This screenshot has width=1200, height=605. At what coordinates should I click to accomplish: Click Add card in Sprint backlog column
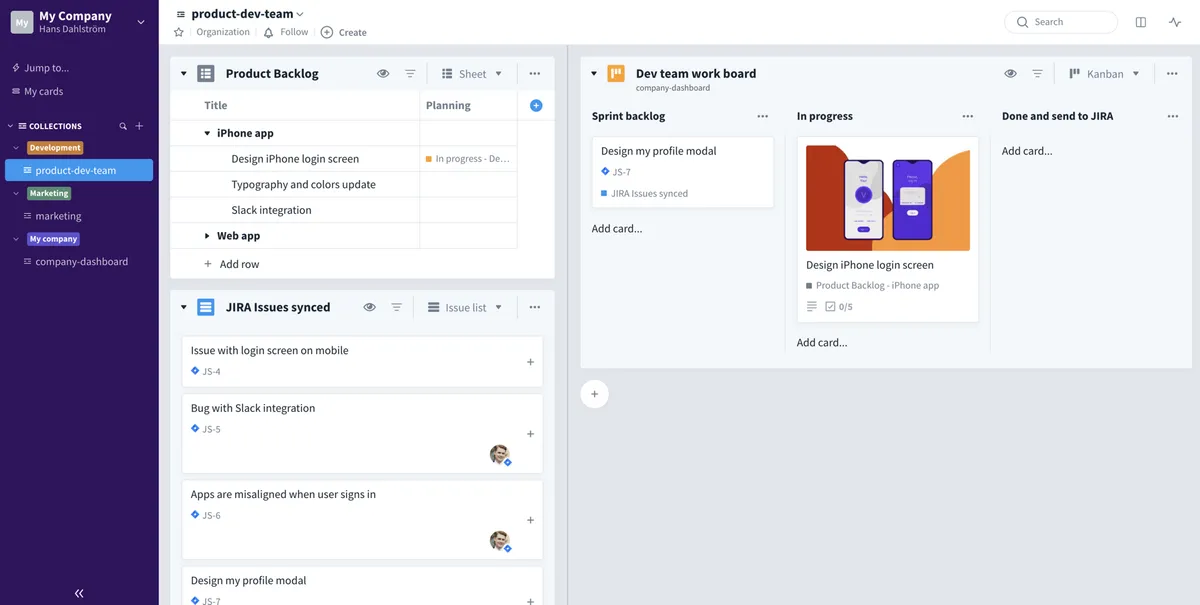[x=617, y=229]
